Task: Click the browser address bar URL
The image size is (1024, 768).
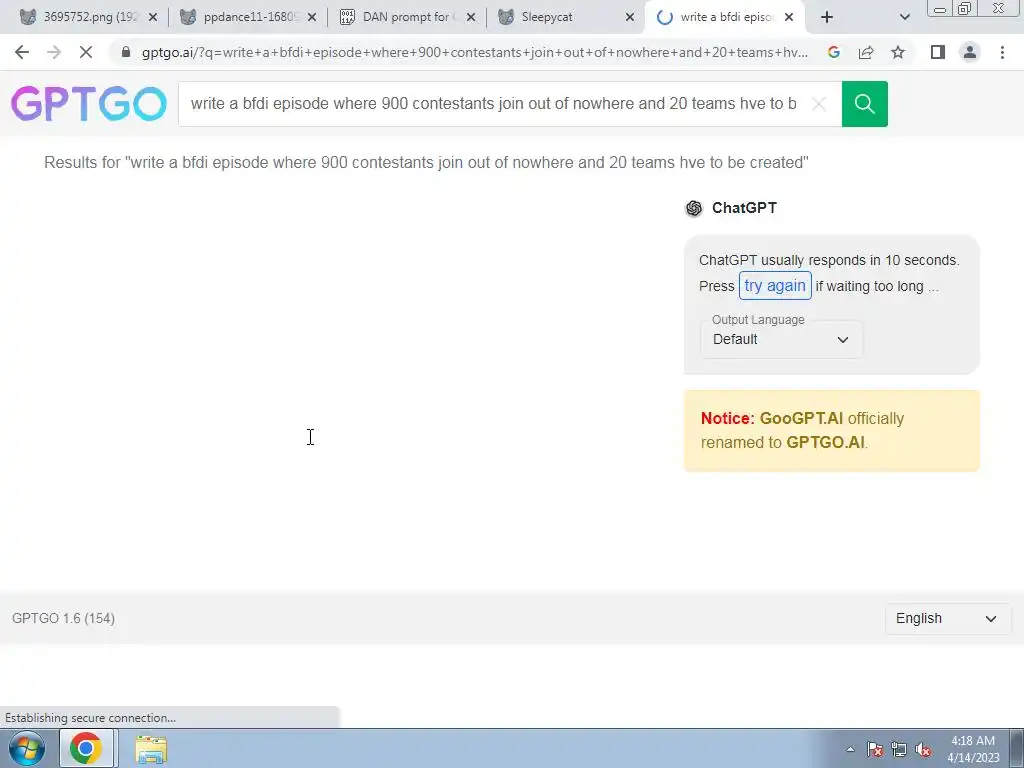Action: pos(475,52)
